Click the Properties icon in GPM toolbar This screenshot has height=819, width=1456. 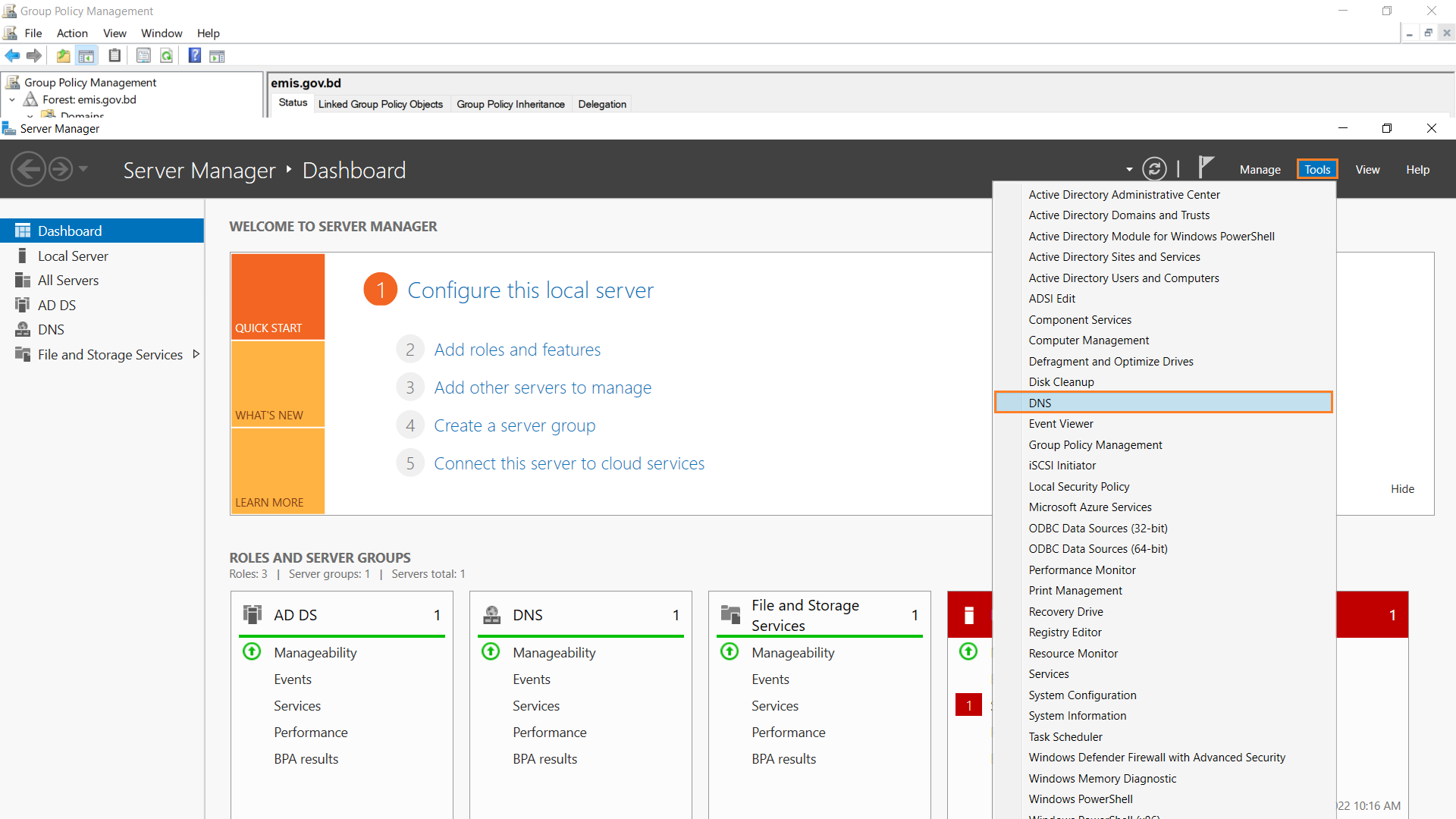[x=143, y=55]
